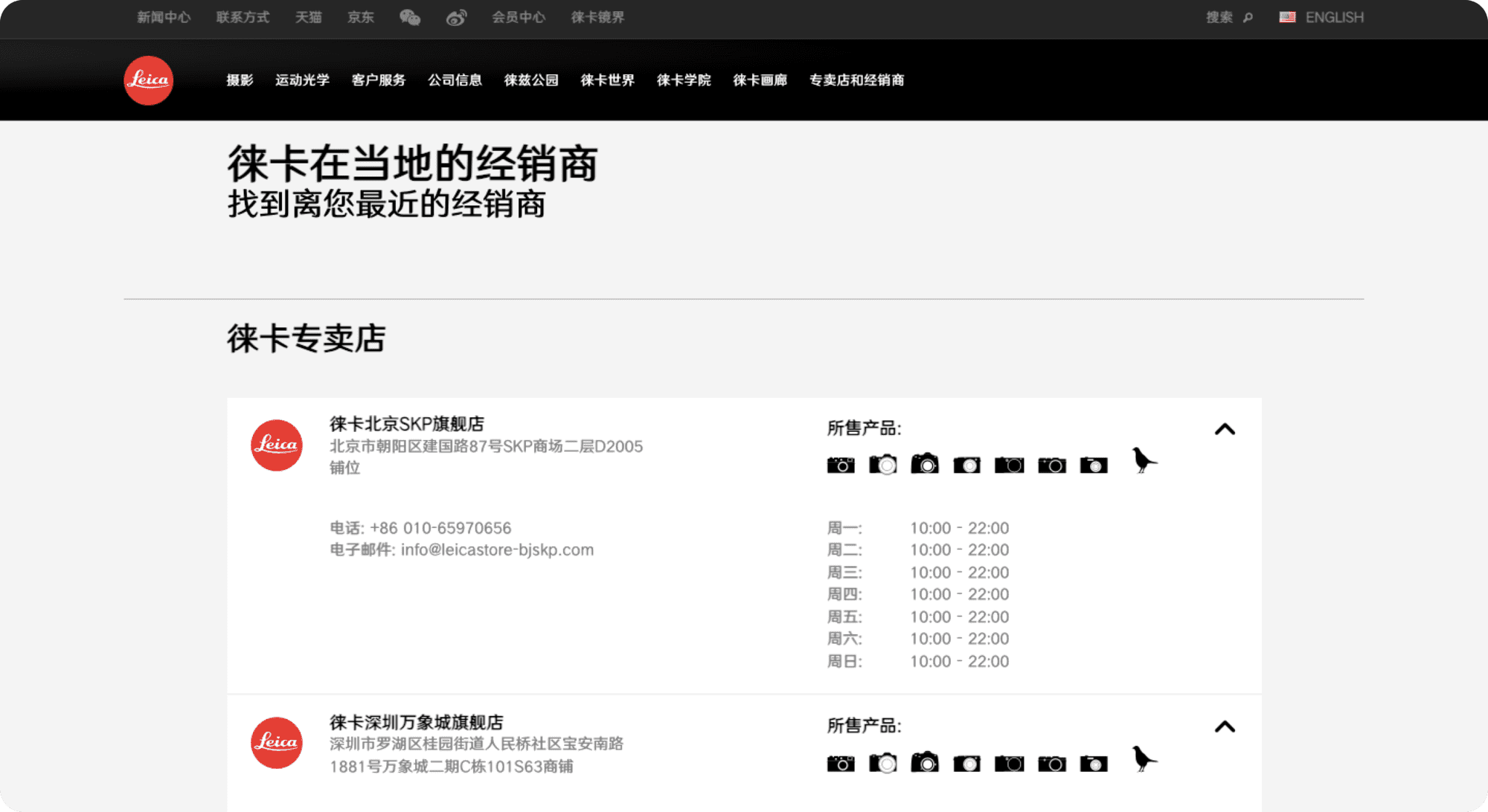
Task: Open the 专卖店和经销商 menu
Action: [x=857, y=80]
